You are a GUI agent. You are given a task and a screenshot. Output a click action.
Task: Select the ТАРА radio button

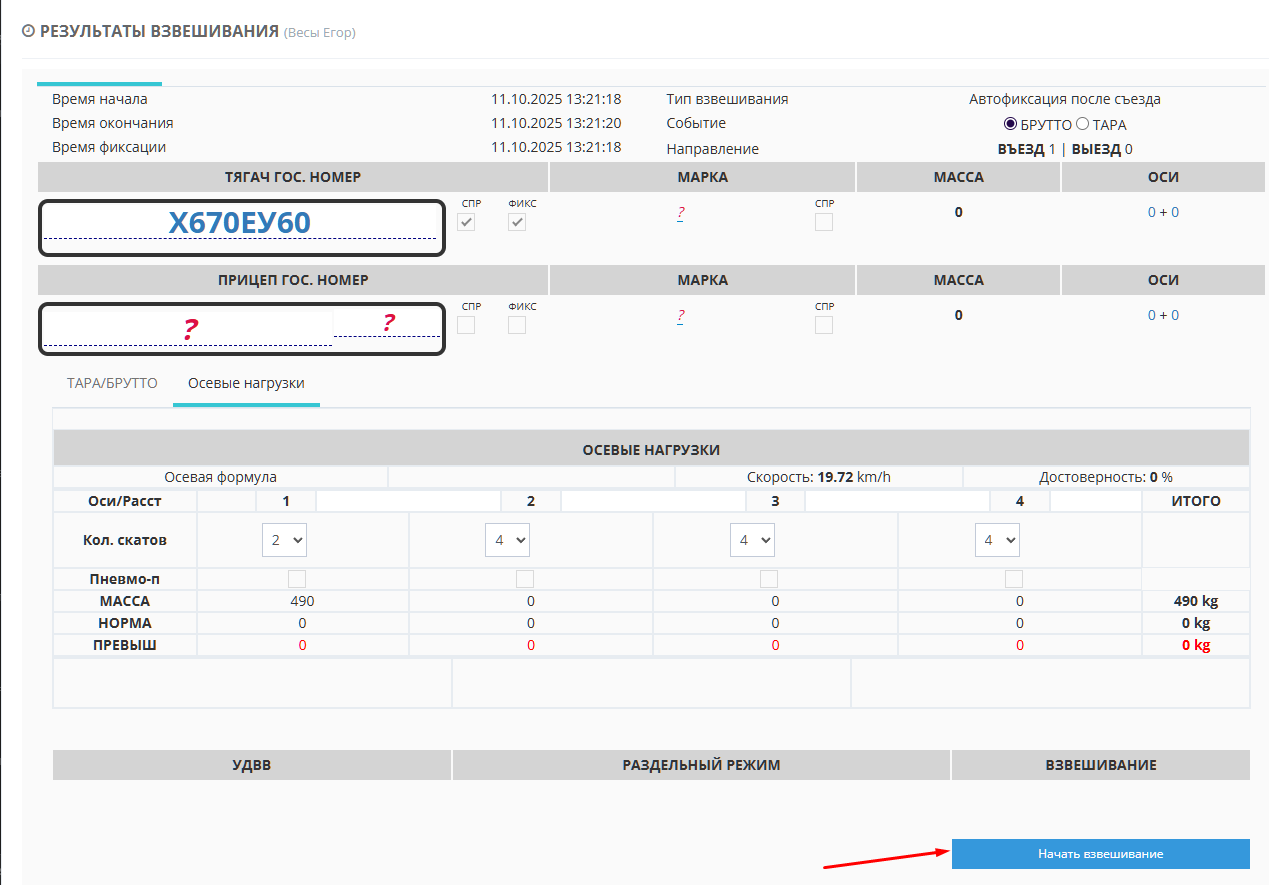point(1081,125)
